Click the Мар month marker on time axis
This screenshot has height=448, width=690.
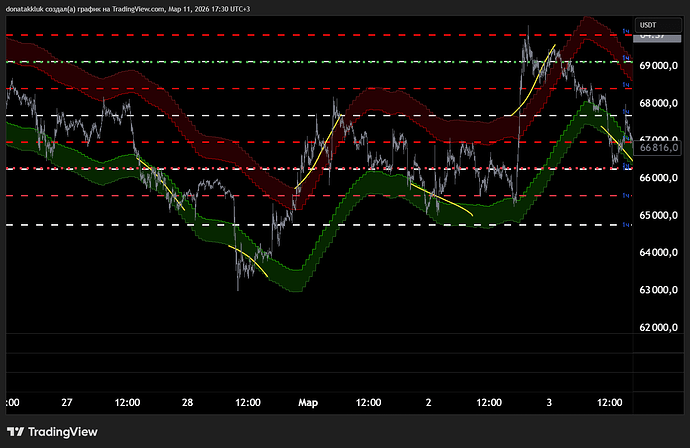coord(307,401)
